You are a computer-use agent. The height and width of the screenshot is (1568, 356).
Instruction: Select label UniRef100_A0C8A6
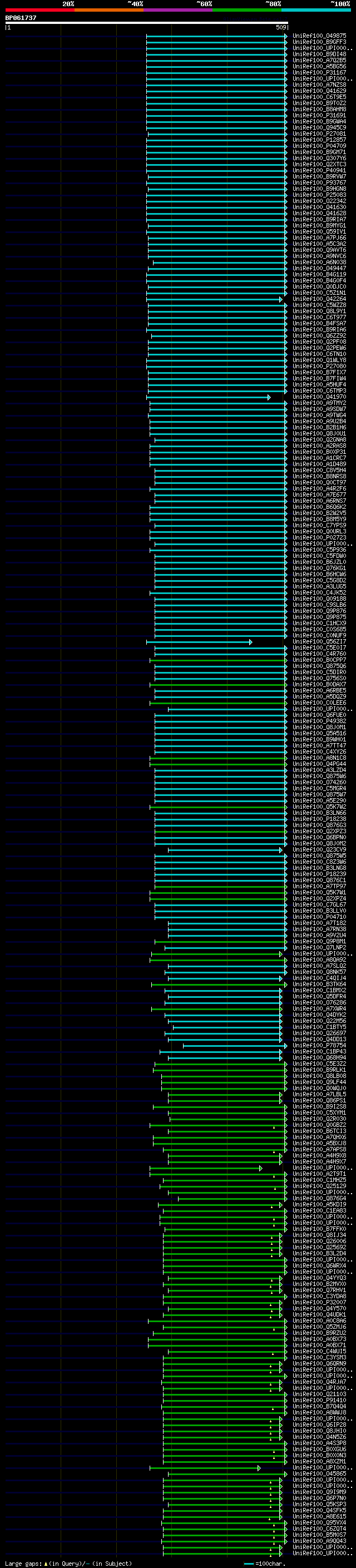(x=319, y=1321)
